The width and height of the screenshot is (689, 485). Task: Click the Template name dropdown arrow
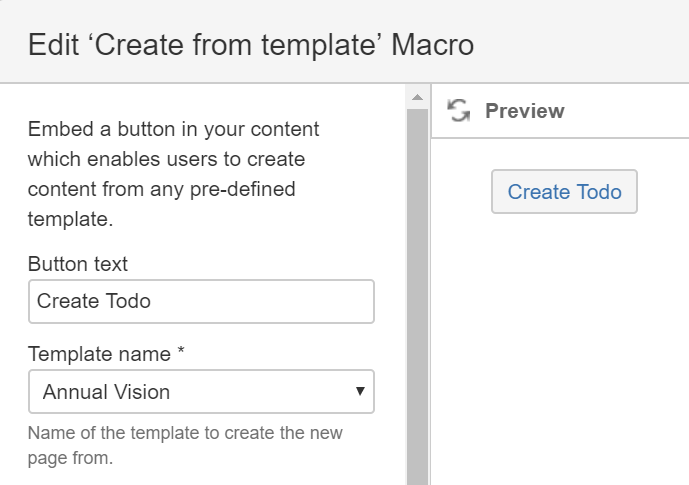(x=360, y=392)
